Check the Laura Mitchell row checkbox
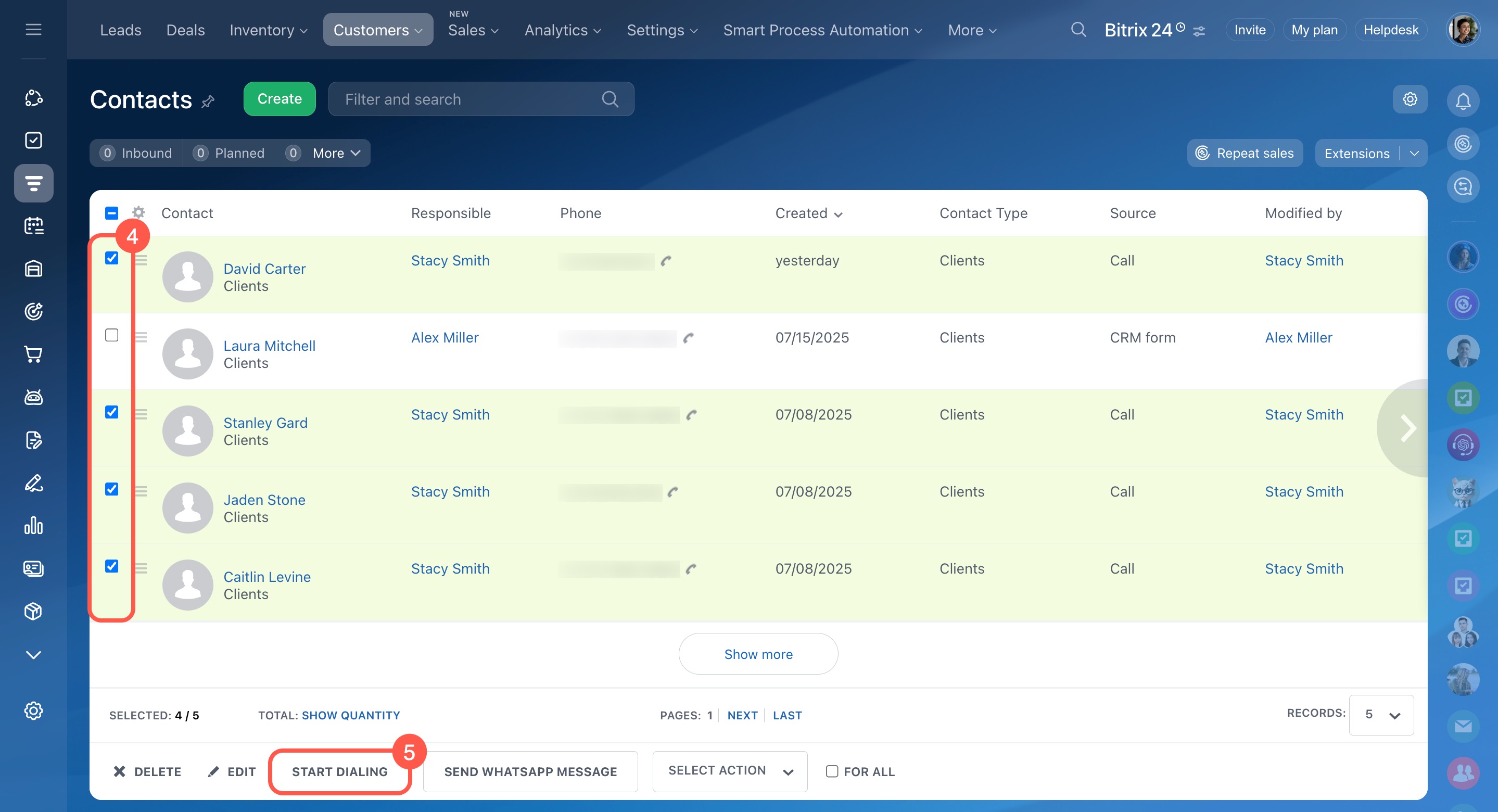The height and width of the screenshot is (812, 1498). [112, 335]
